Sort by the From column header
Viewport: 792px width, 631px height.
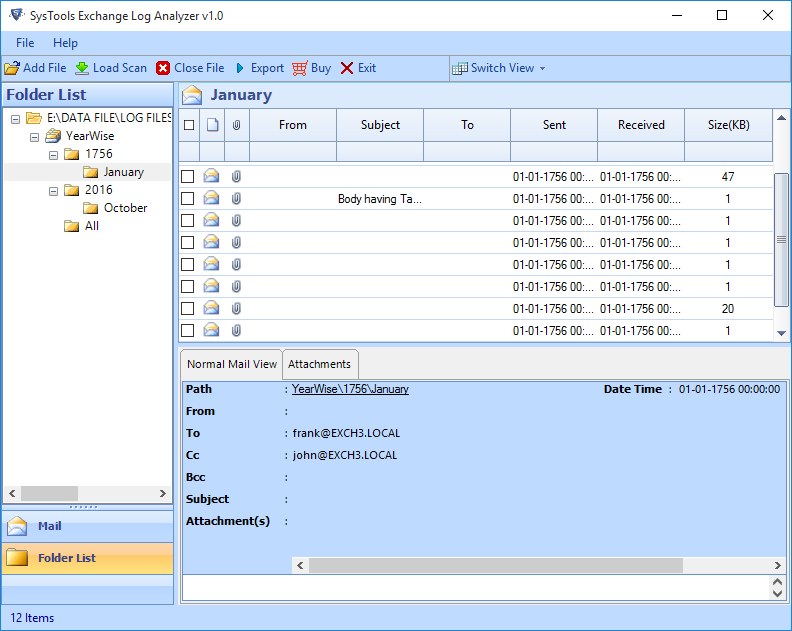tap(293, 125)
